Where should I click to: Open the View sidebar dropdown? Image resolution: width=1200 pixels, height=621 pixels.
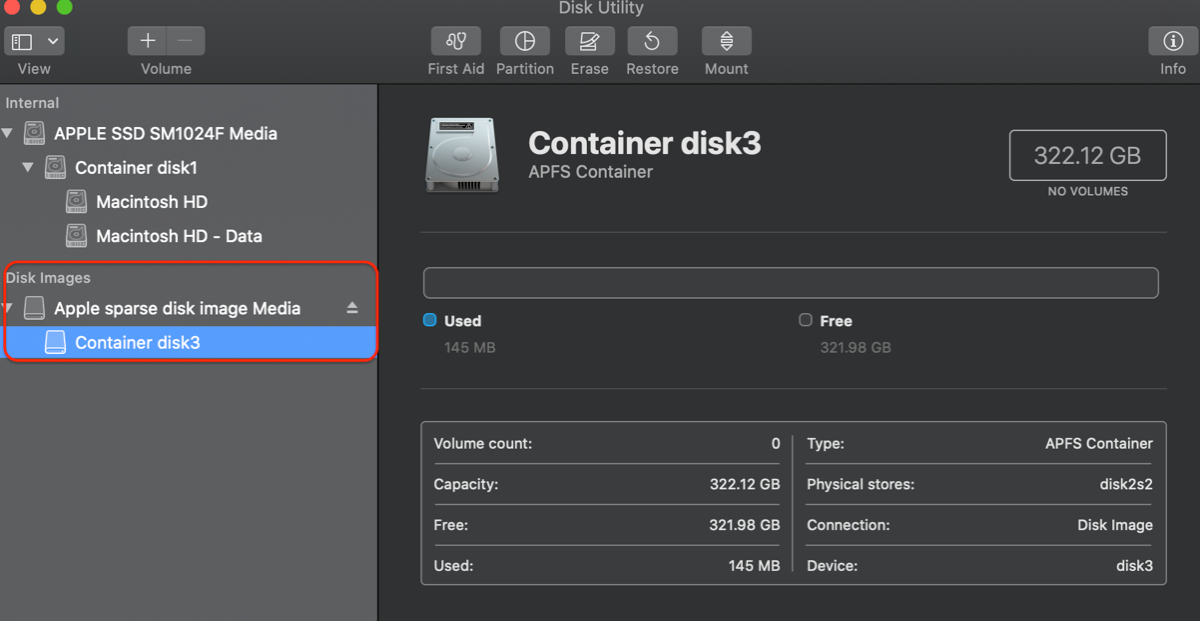[x=35, y=42]
